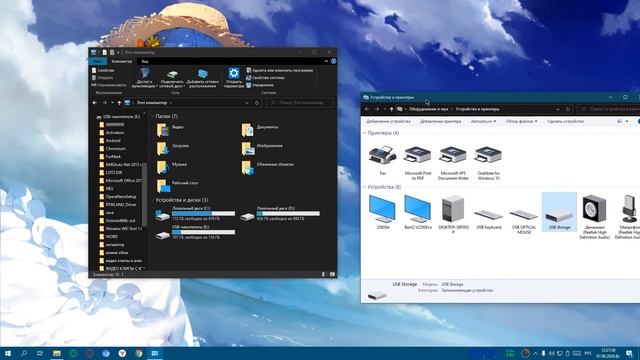Open the Музыка folder icon
This screenshot has height=360, width=640.
click(163, 167)
